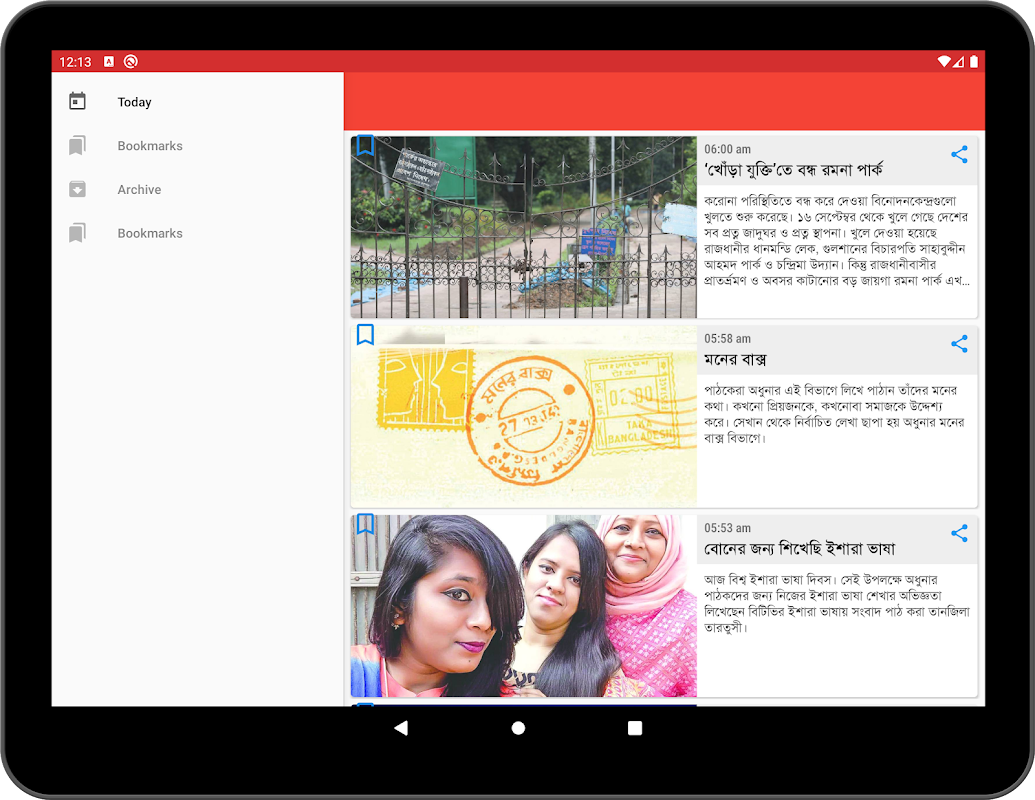Click the battery status icon
The height and width of the screenshot is (800, 1035).
pyautogui.click(x=974, y=61)
